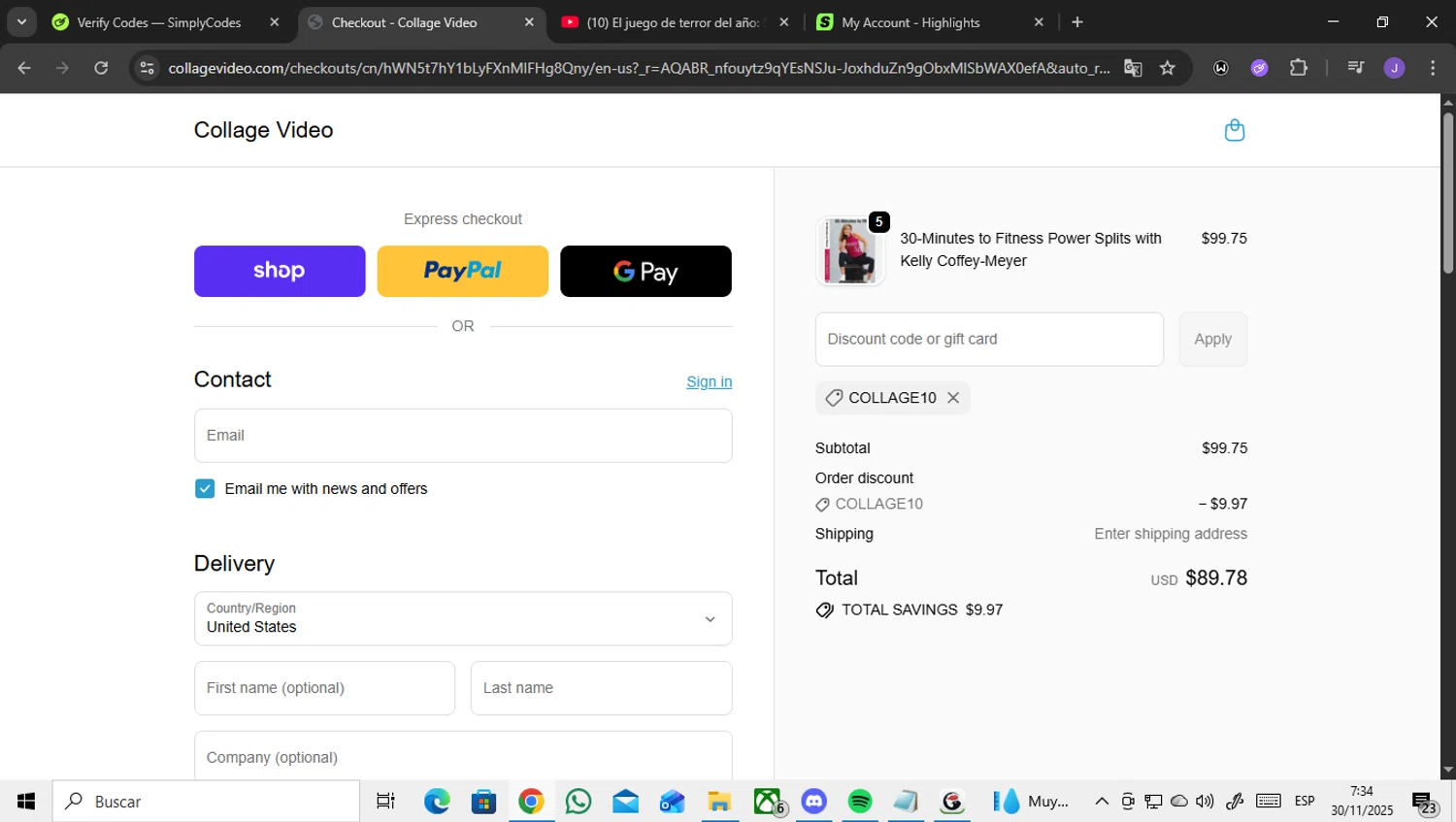
Task: Focus the Last name field
Action: (x=602, y=688)
